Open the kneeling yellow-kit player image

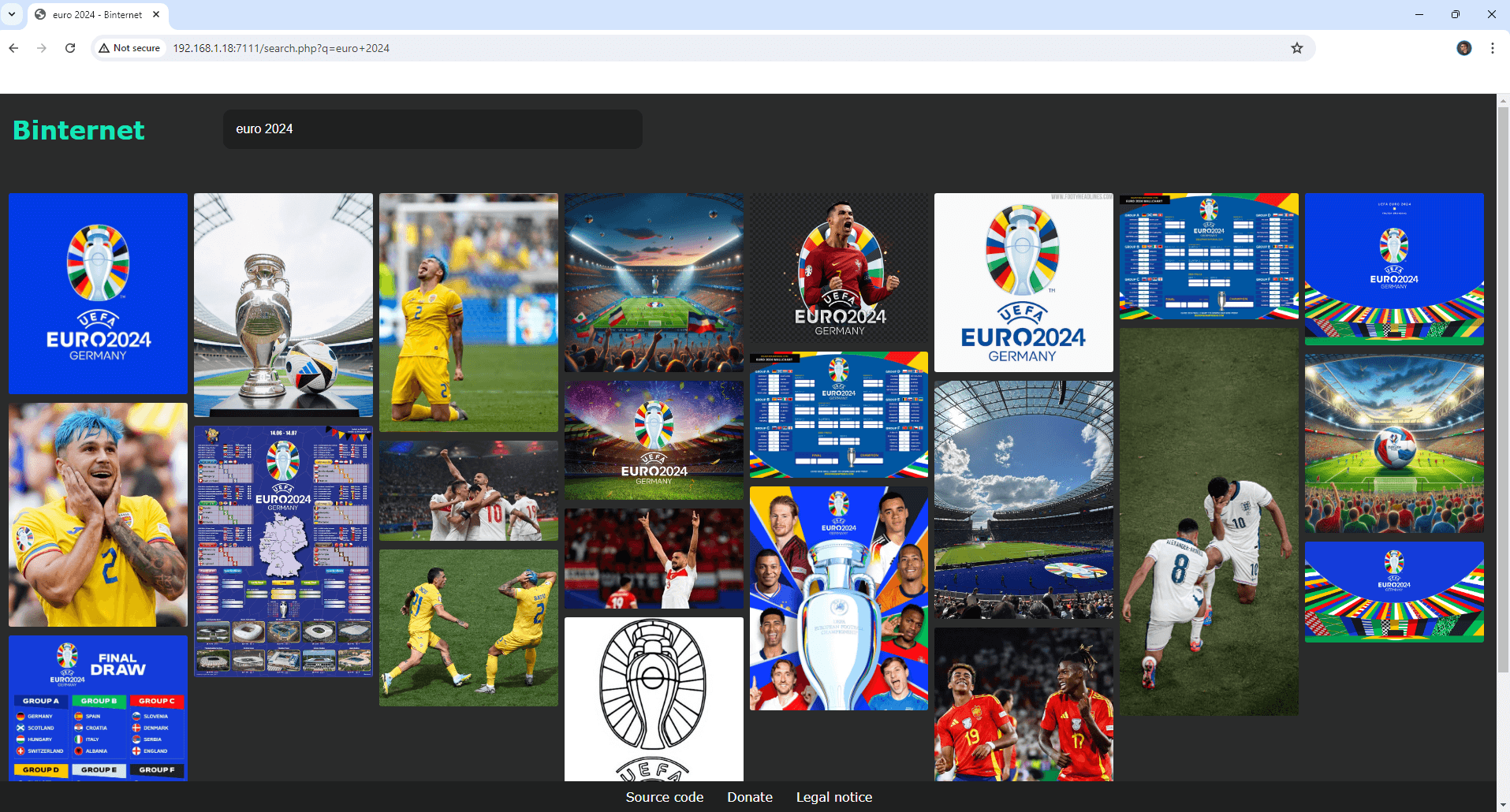(x=468, y=312)
